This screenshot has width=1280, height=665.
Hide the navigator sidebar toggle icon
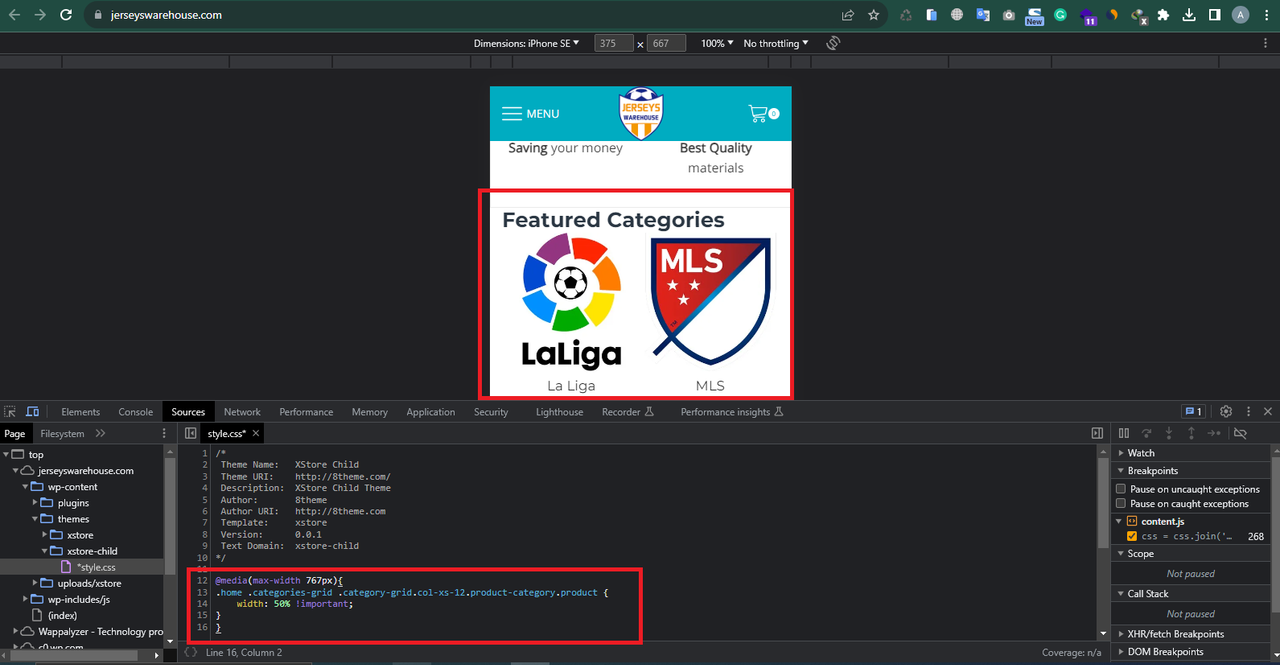coord(190,433)
